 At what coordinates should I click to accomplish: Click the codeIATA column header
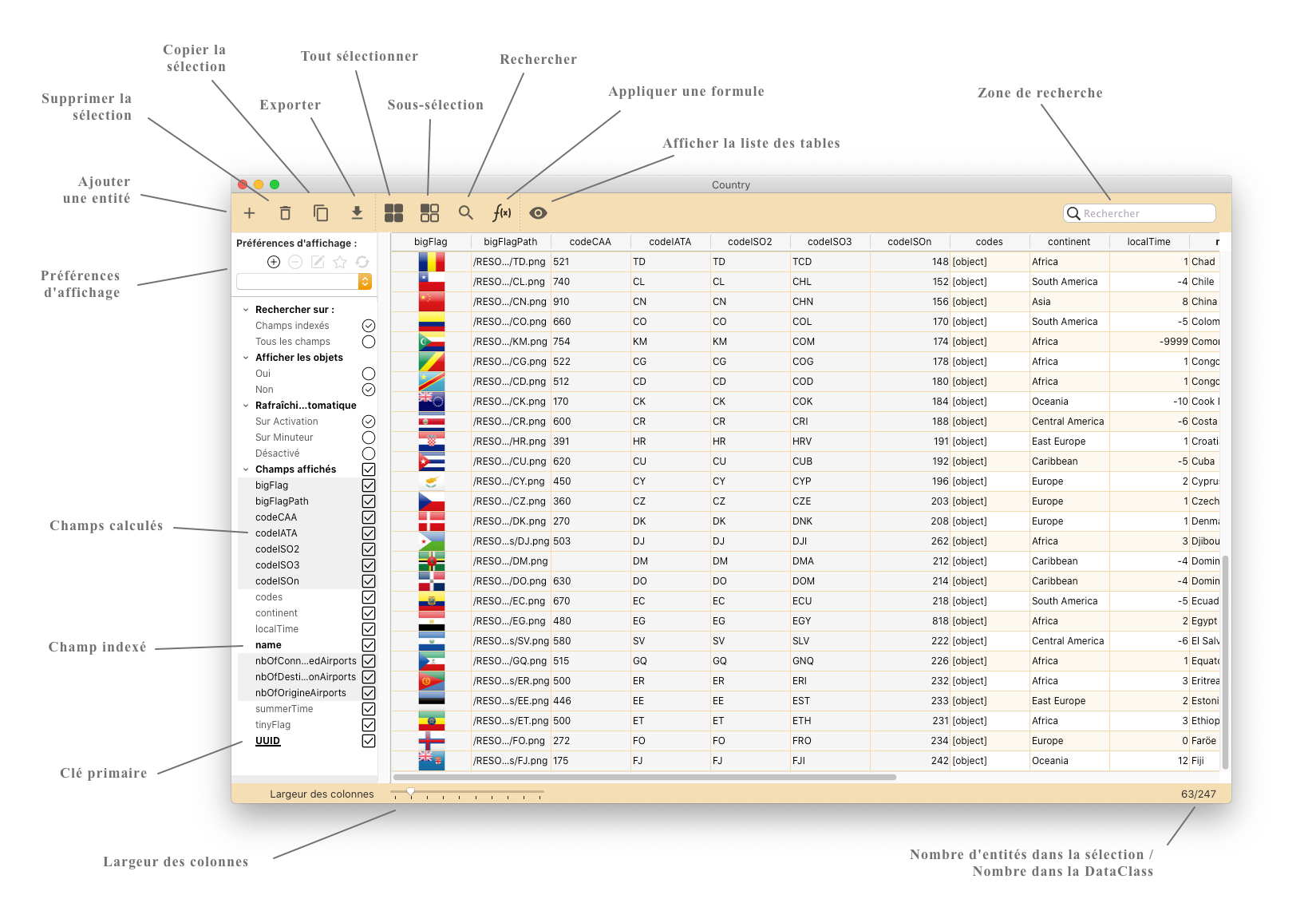tap(670, 242)
